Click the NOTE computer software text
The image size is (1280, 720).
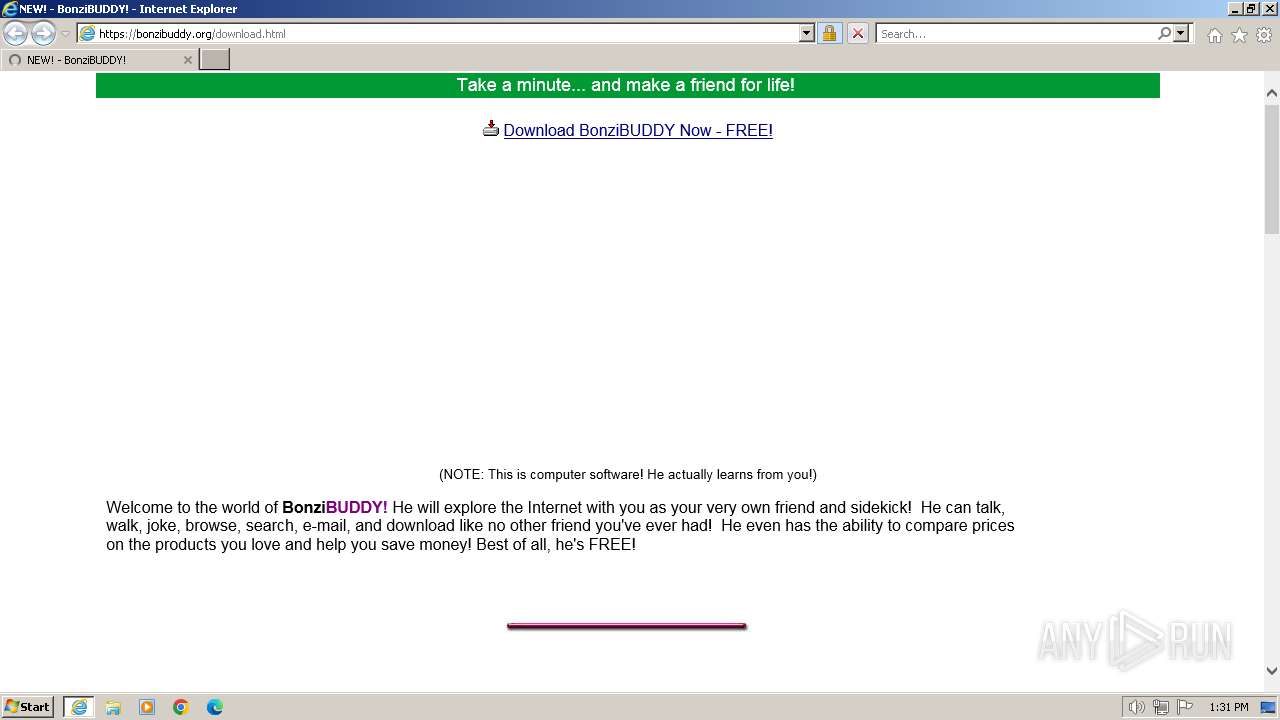coord(627,474)
